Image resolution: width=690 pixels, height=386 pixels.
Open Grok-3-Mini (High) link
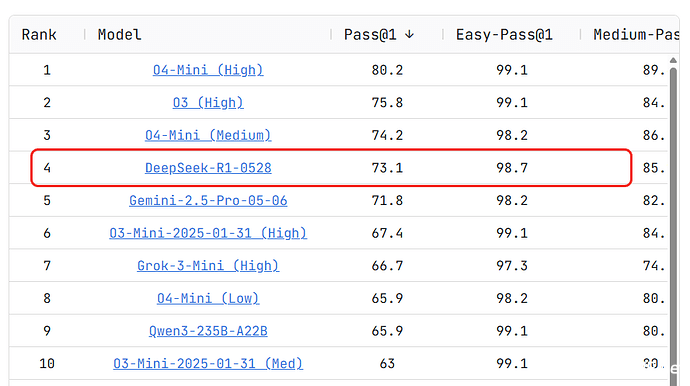208,265
